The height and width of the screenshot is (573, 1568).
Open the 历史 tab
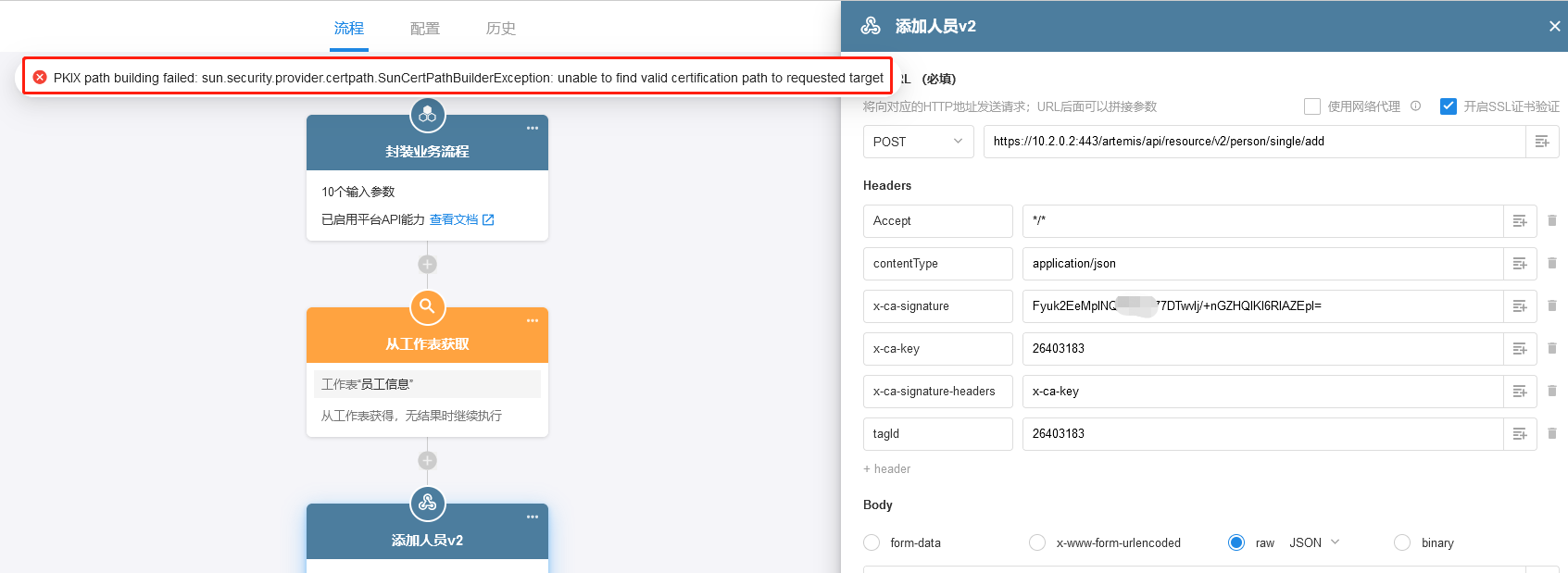click(501, 29)
